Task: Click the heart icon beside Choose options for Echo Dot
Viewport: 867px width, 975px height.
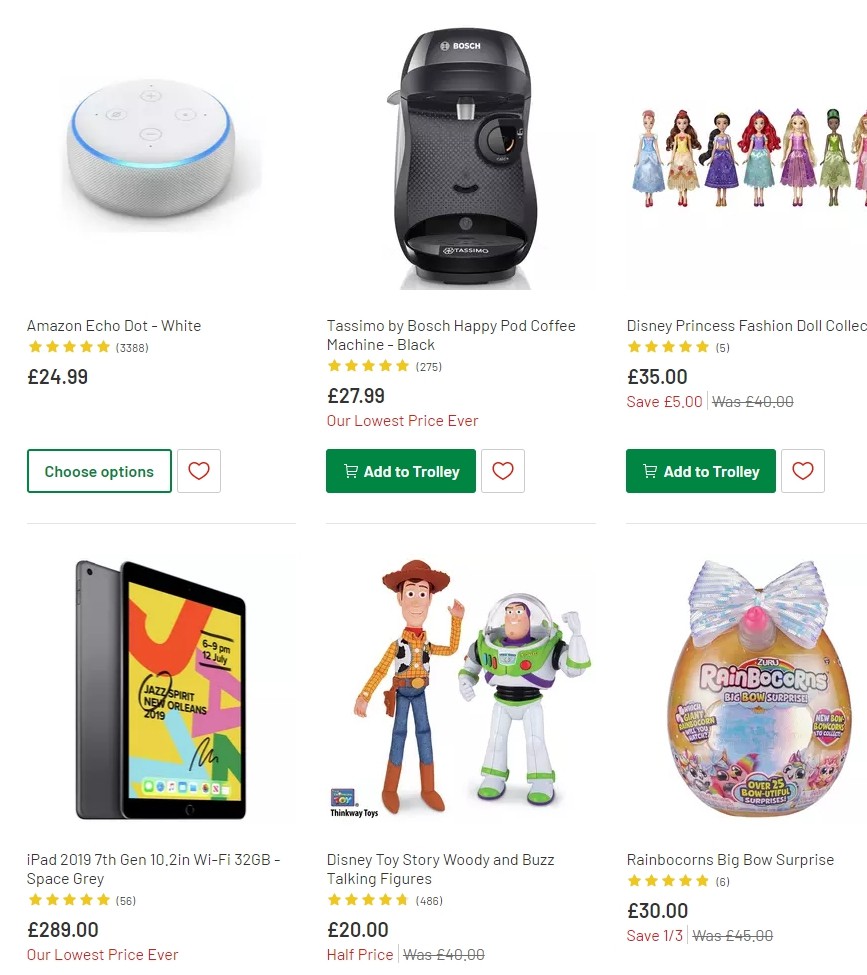Action: [x=199, y=471]
